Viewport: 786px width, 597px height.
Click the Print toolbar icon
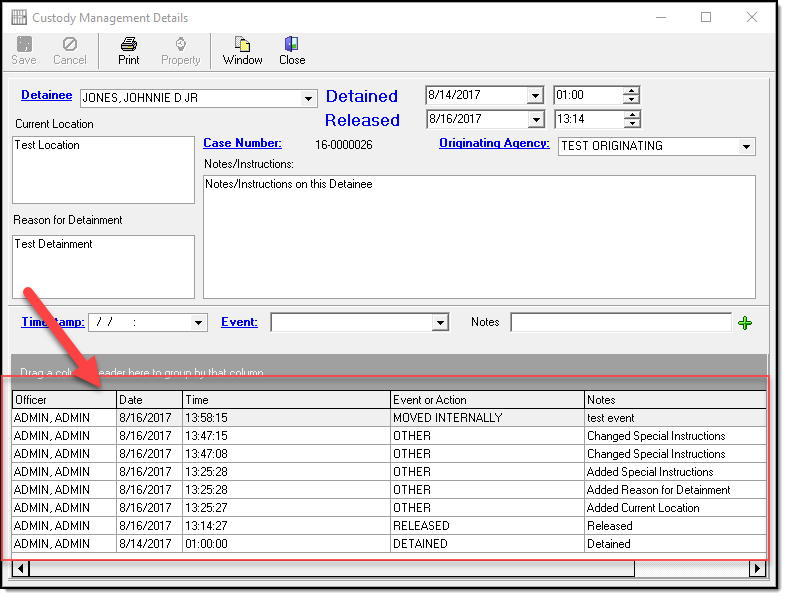click(x=129, y=45)
